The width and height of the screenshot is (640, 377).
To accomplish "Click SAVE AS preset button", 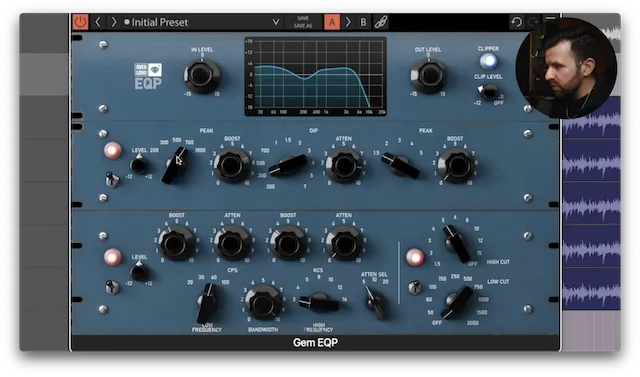I will pyautogui.click(x=303, y=26).
